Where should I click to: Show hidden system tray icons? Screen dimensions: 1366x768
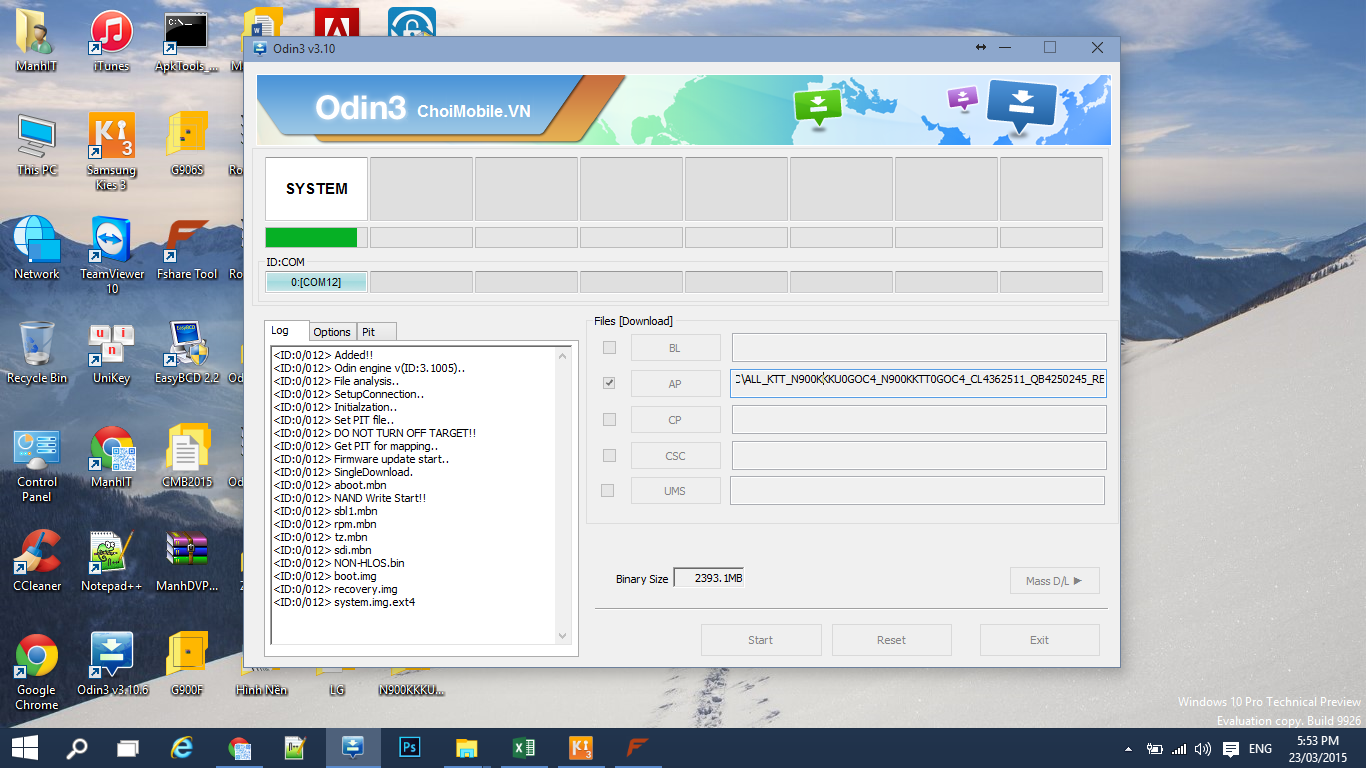pos(1129,748)
